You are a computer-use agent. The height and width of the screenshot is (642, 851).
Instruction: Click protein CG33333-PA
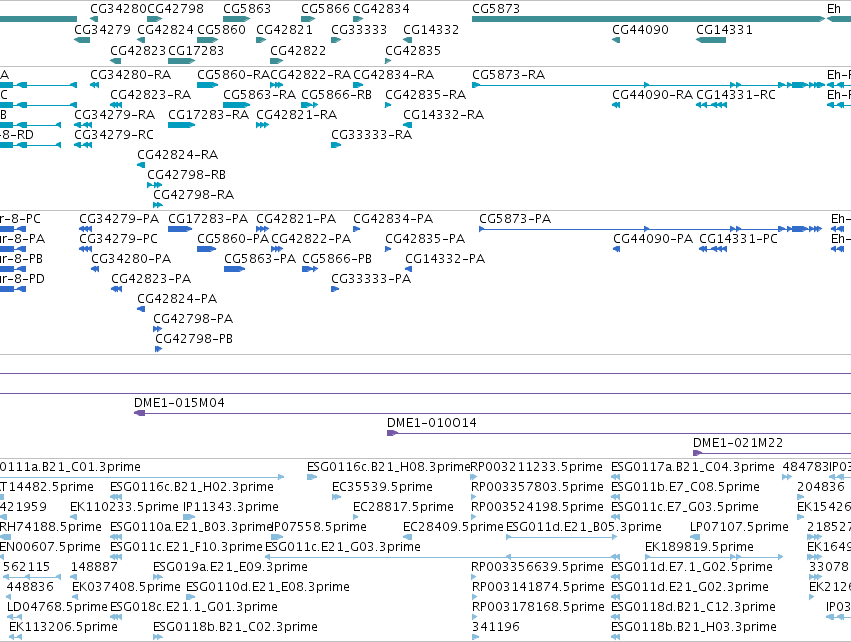(x=371, y=278)
